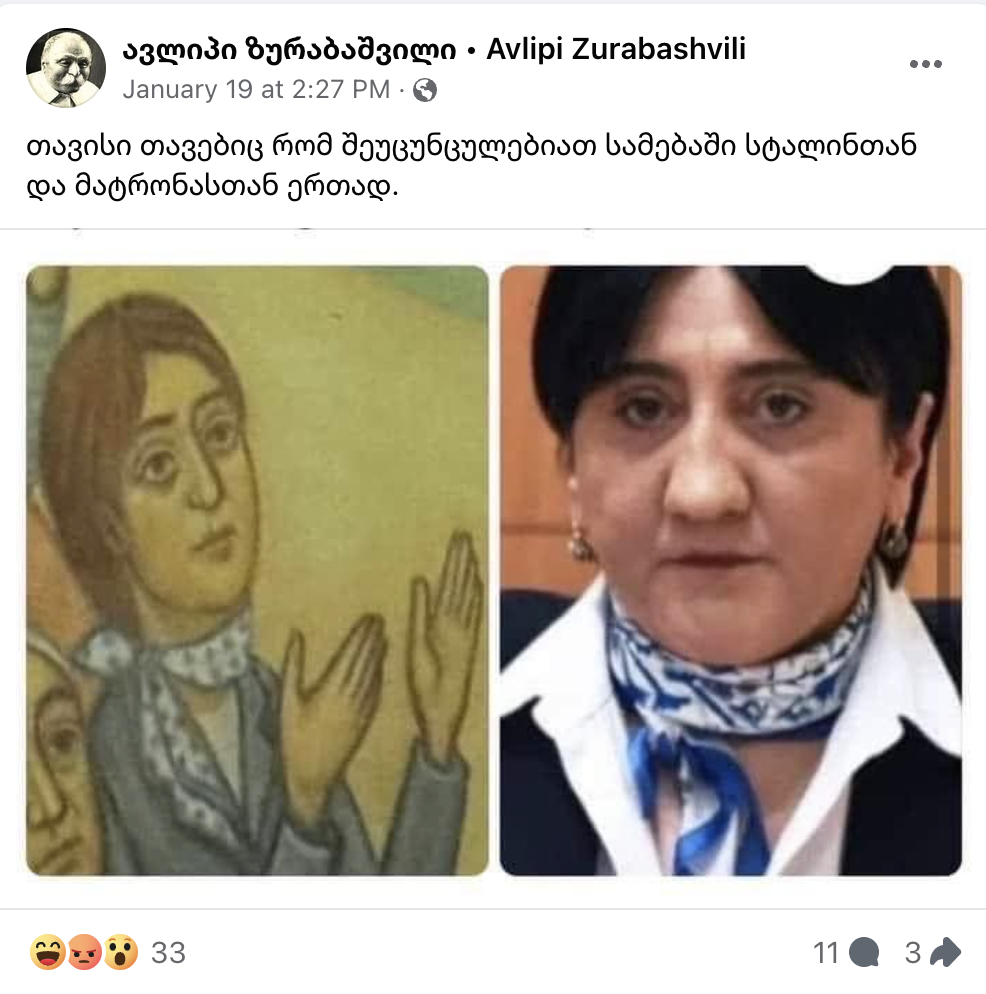Click the Haha laughing reaction emoji
Screen dimensions: 986x994
[x=48, y=952]
